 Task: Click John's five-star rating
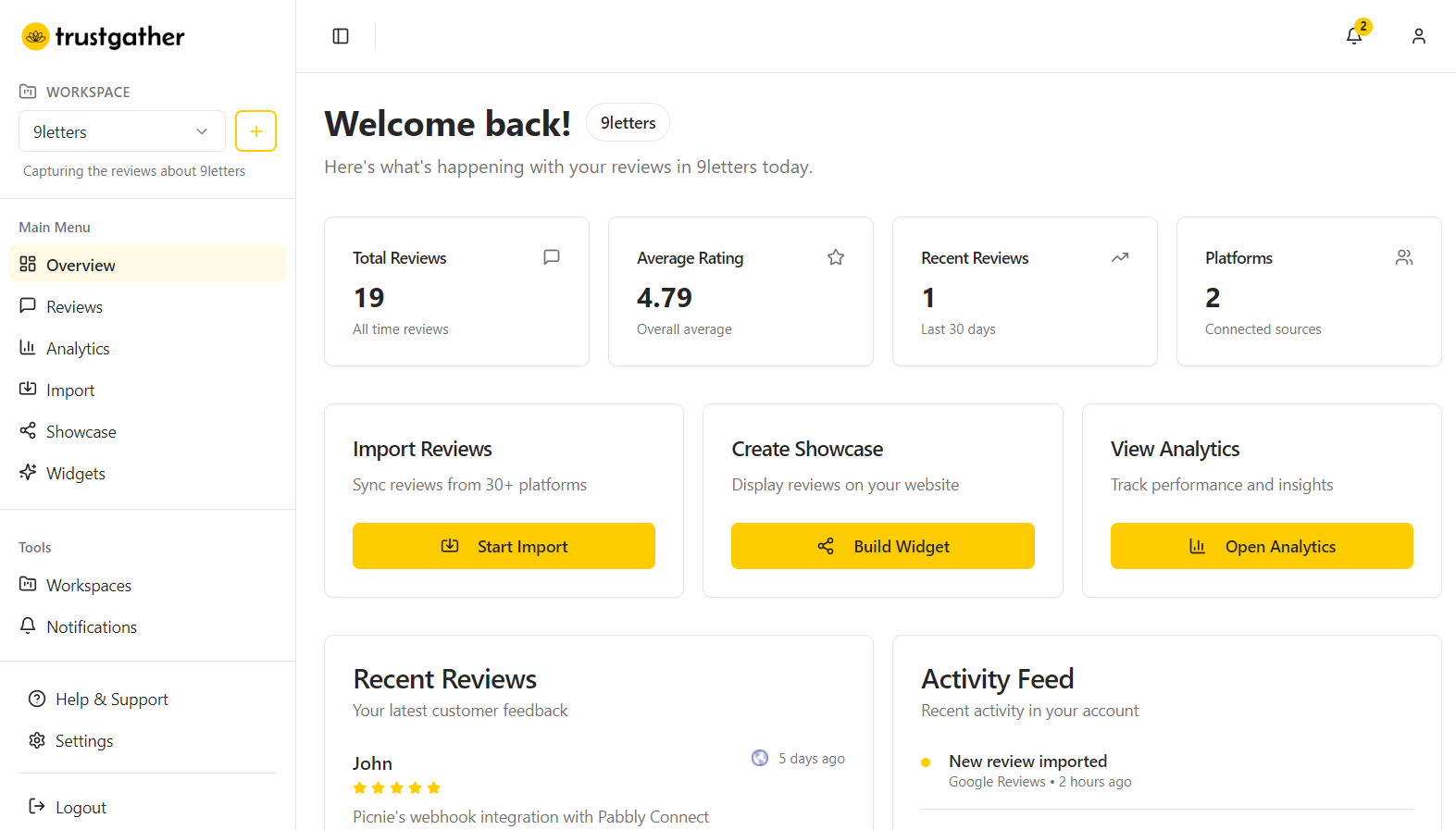click(x=396, y=787)
